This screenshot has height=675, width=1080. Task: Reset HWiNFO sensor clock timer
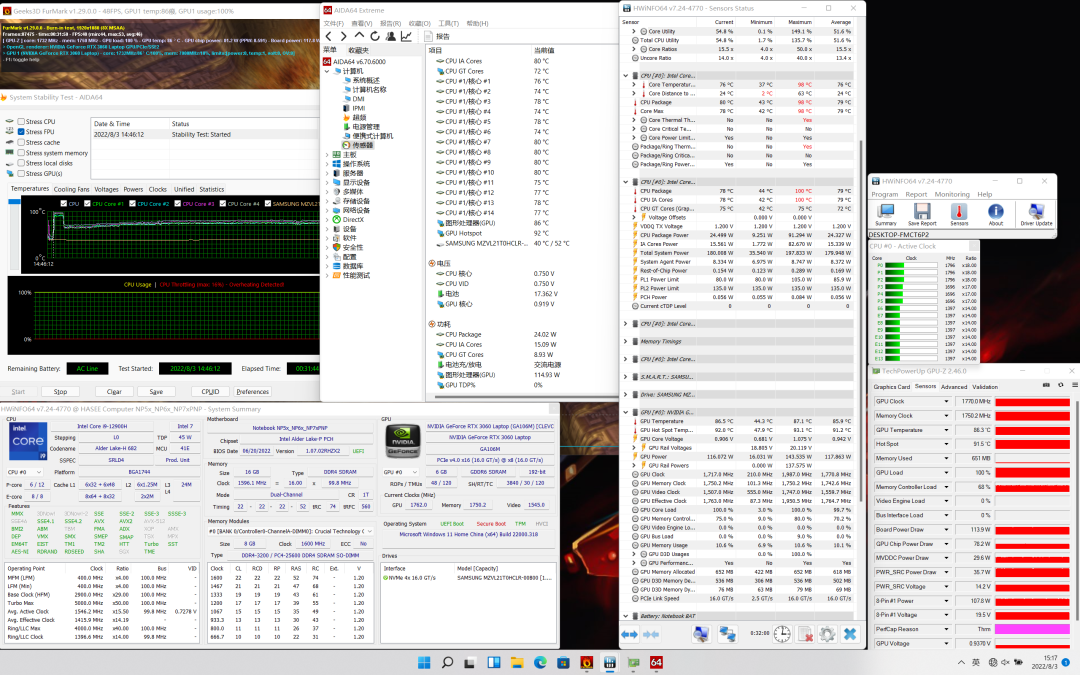[x=782, y=634]
